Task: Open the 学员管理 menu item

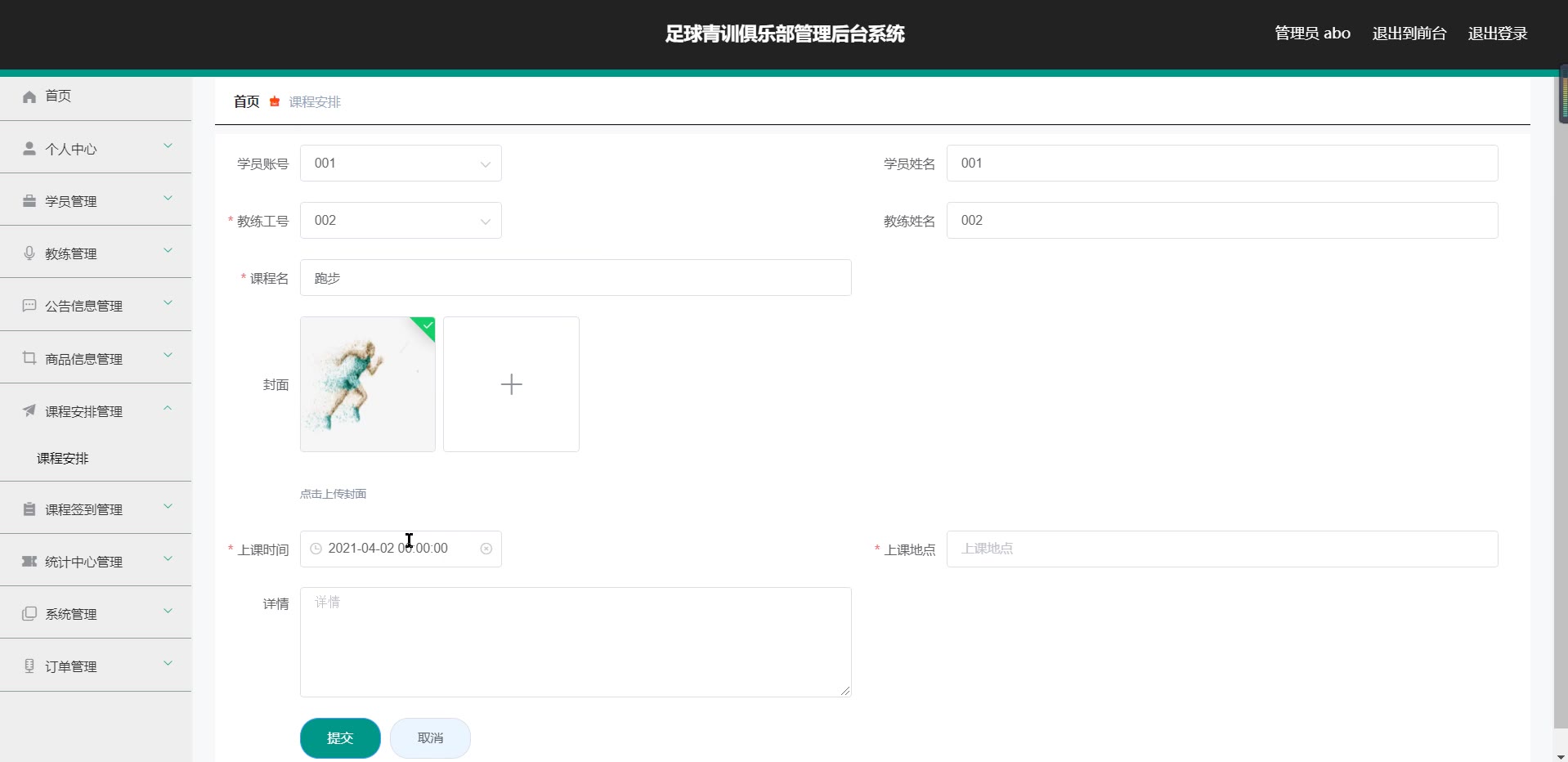Action: pos(96,201)
